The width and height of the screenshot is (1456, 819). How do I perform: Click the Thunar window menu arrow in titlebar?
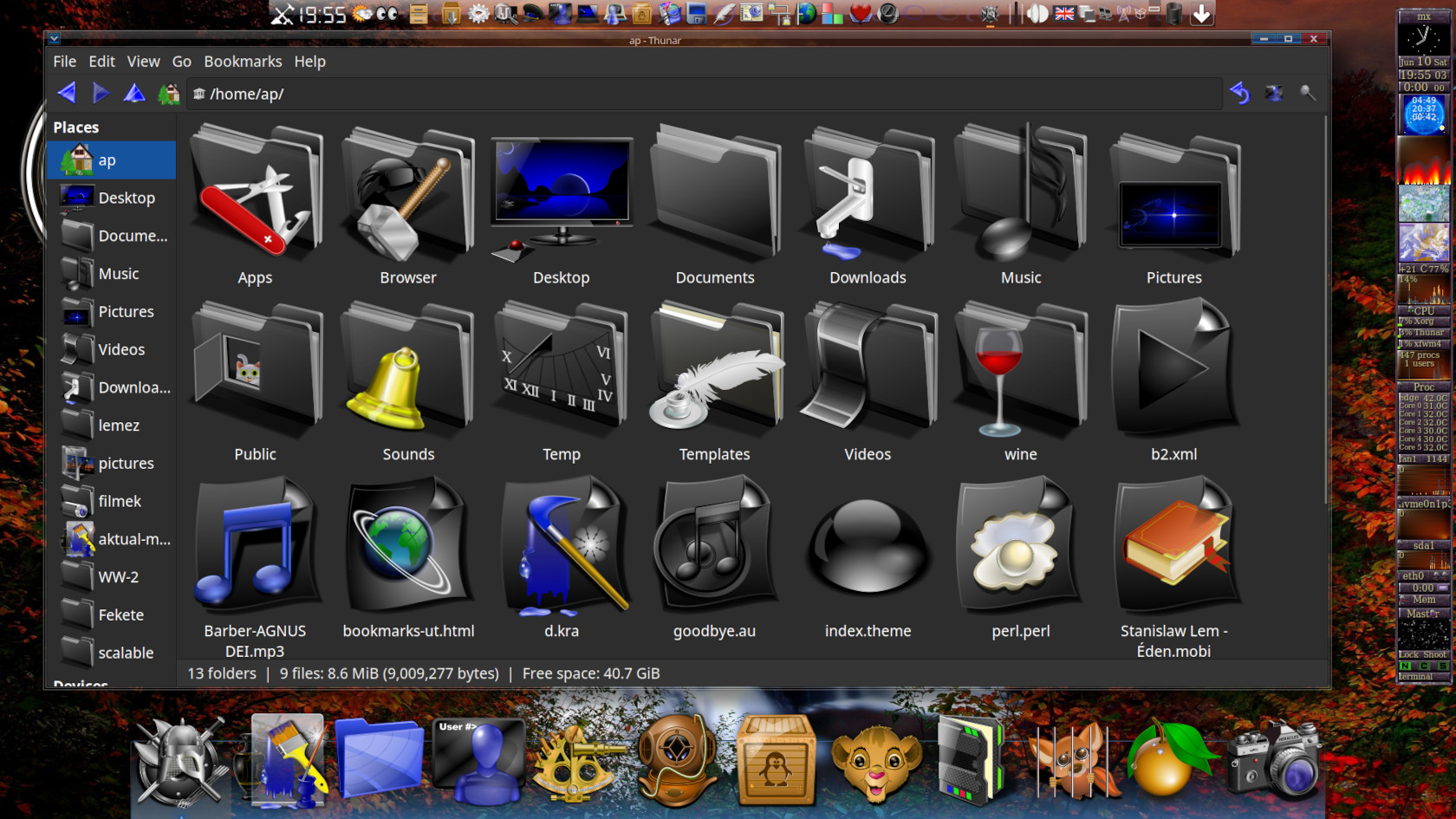tap(54, 39)
